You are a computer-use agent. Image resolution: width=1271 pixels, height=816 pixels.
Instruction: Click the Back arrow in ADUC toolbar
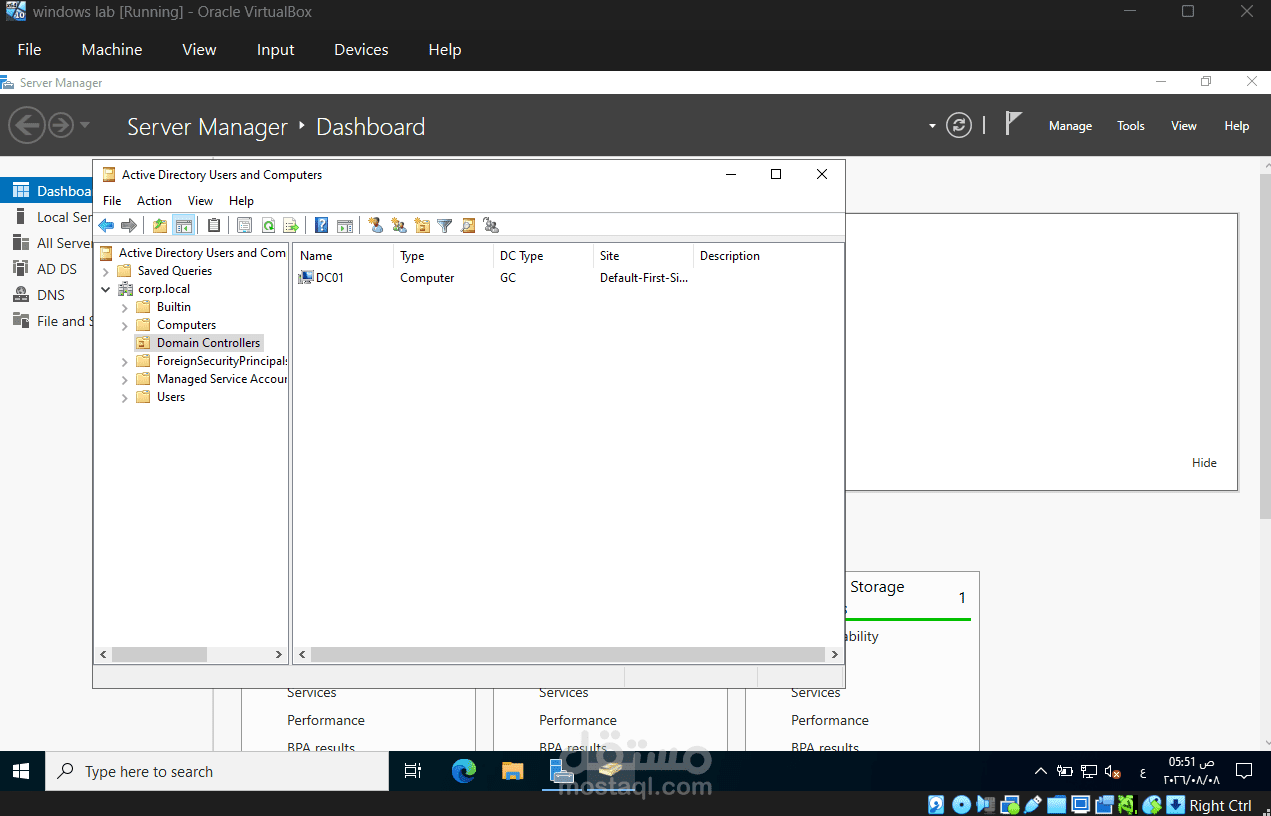click(x=106, y=226)
